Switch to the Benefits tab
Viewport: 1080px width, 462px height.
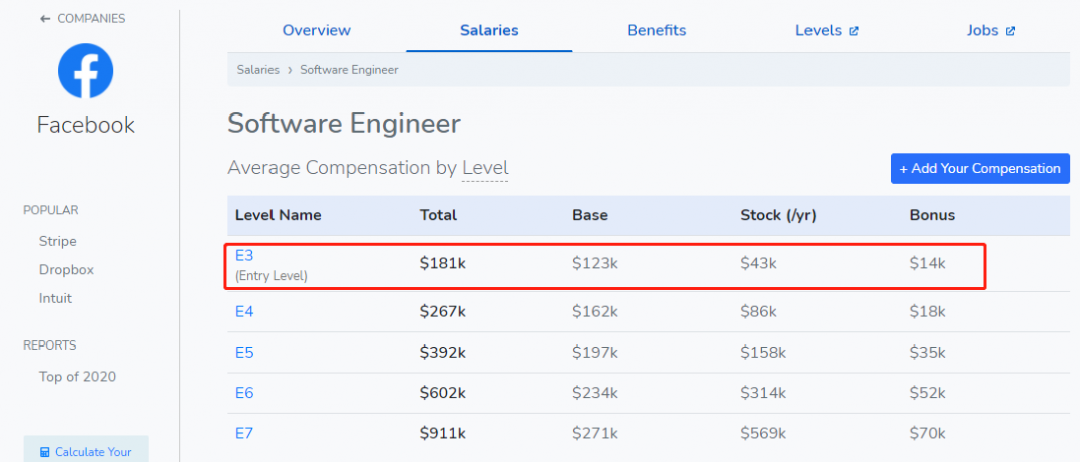(656, 30)
